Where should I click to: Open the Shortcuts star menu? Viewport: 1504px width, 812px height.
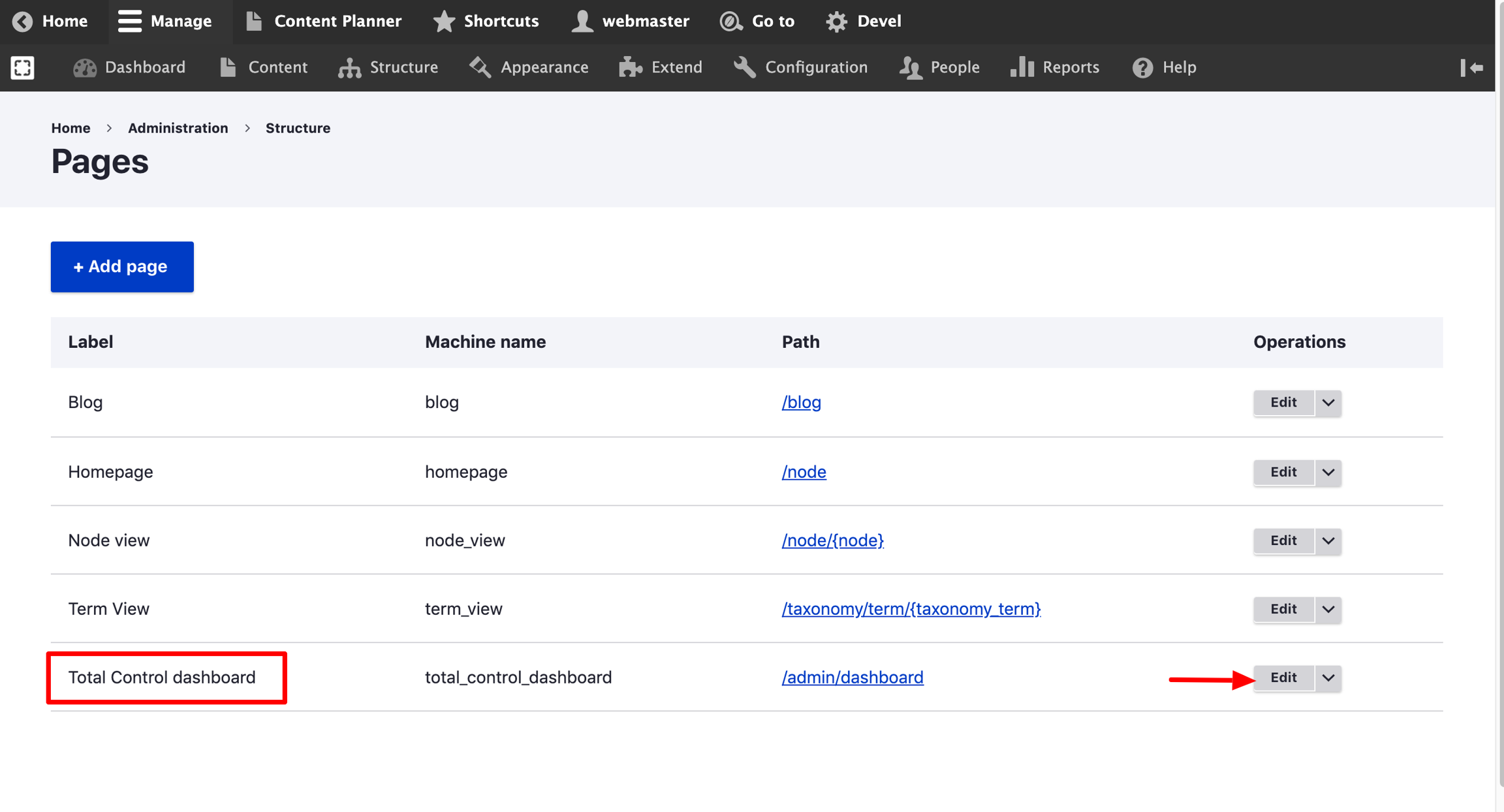[x=444, y=22]
